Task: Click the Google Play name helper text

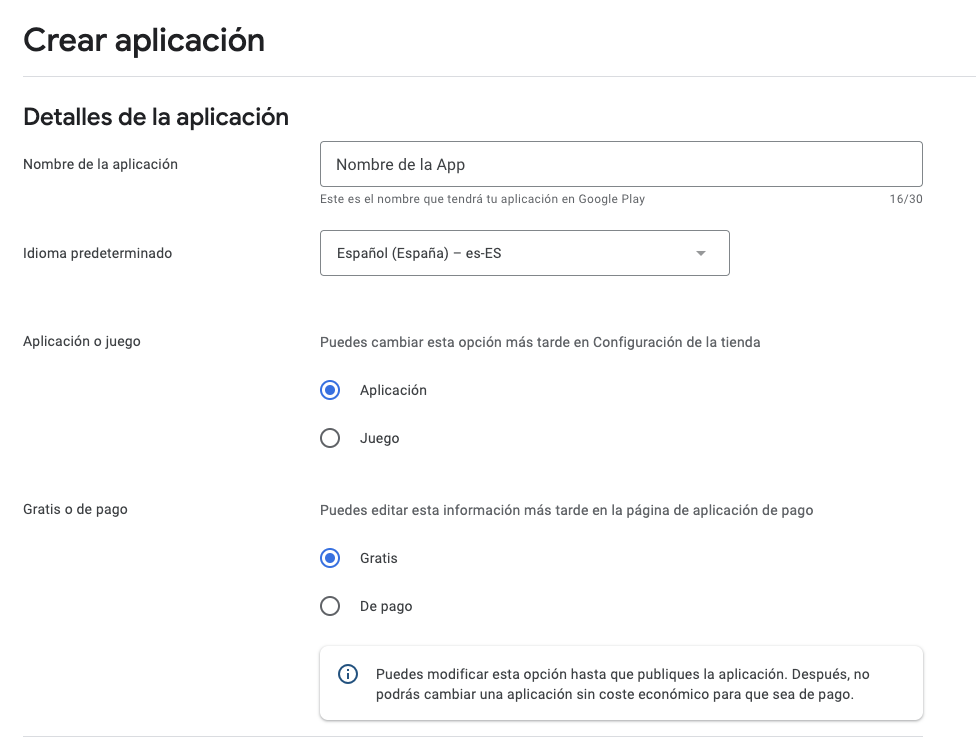Action: (x=482, y=199)
